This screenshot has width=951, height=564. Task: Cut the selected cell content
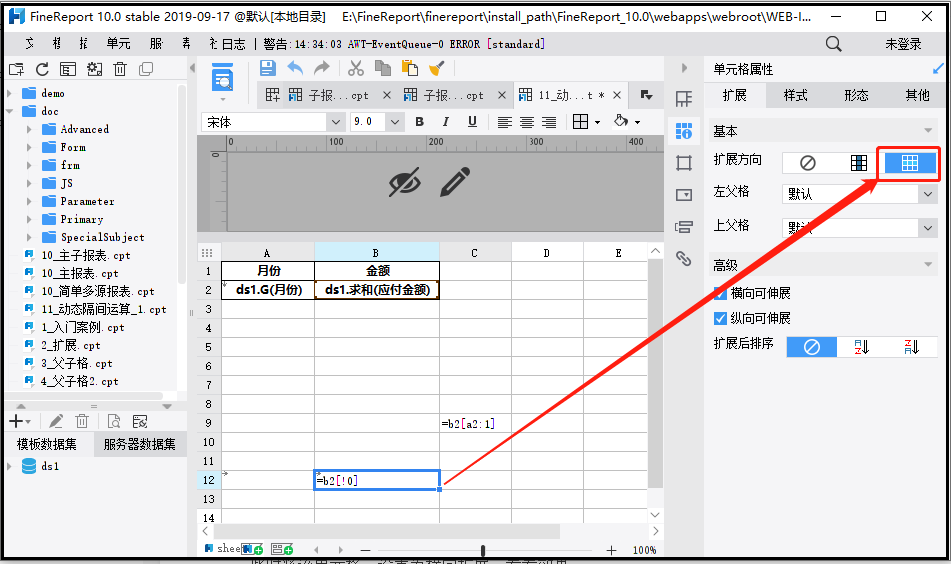(x=355, y=68)
